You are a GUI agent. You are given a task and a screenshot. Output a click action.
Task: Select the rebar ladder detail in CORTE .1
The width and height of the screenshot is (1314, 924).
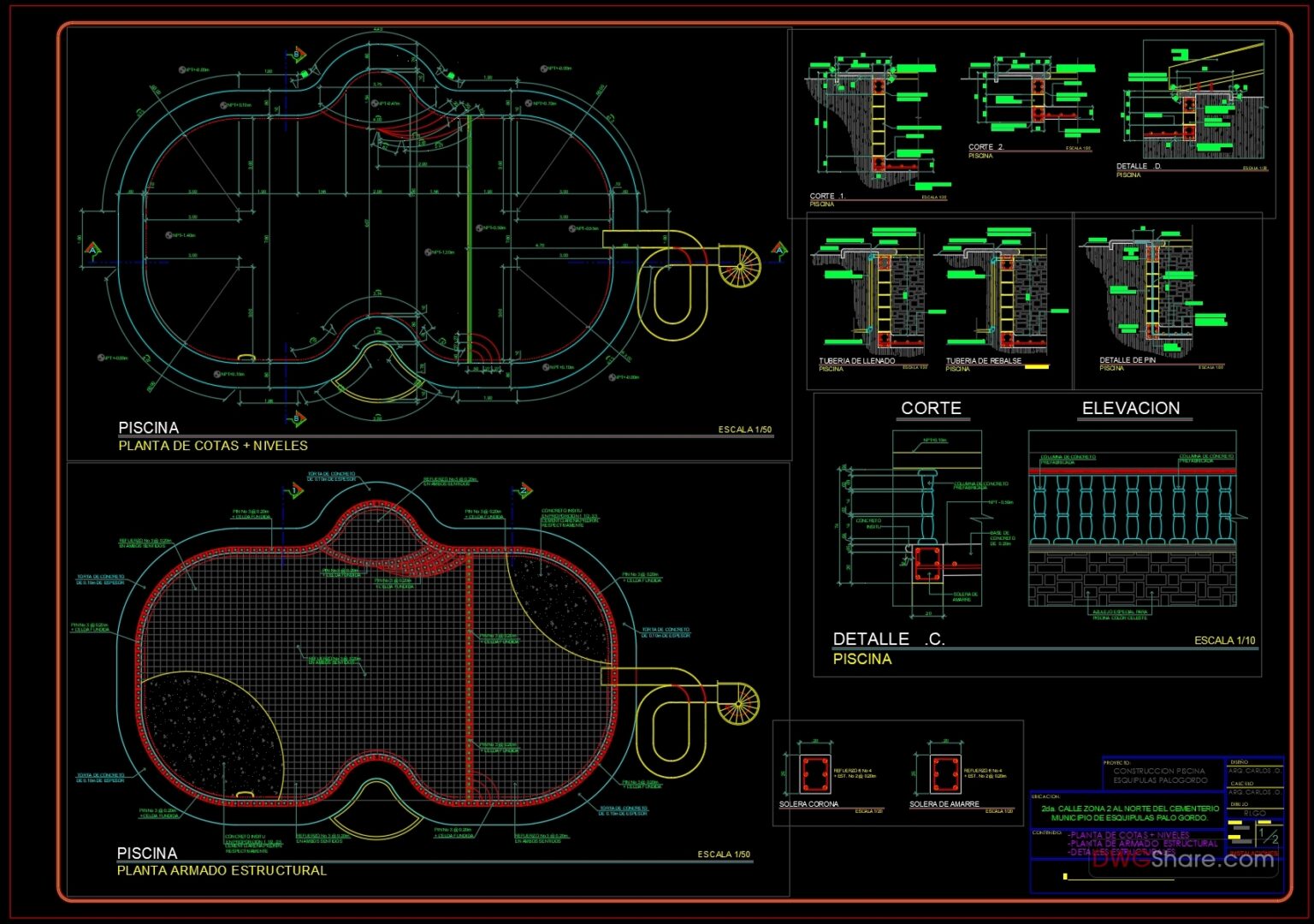point(877,128)
